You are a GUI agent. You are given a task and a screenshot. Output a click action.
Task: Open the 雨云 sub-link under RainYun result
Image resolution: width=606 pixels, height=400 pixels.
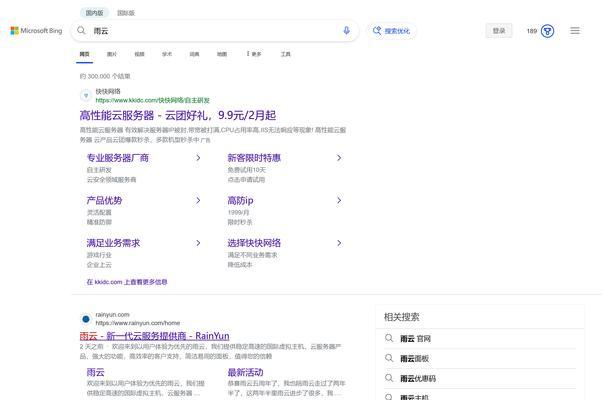point(95,372)
